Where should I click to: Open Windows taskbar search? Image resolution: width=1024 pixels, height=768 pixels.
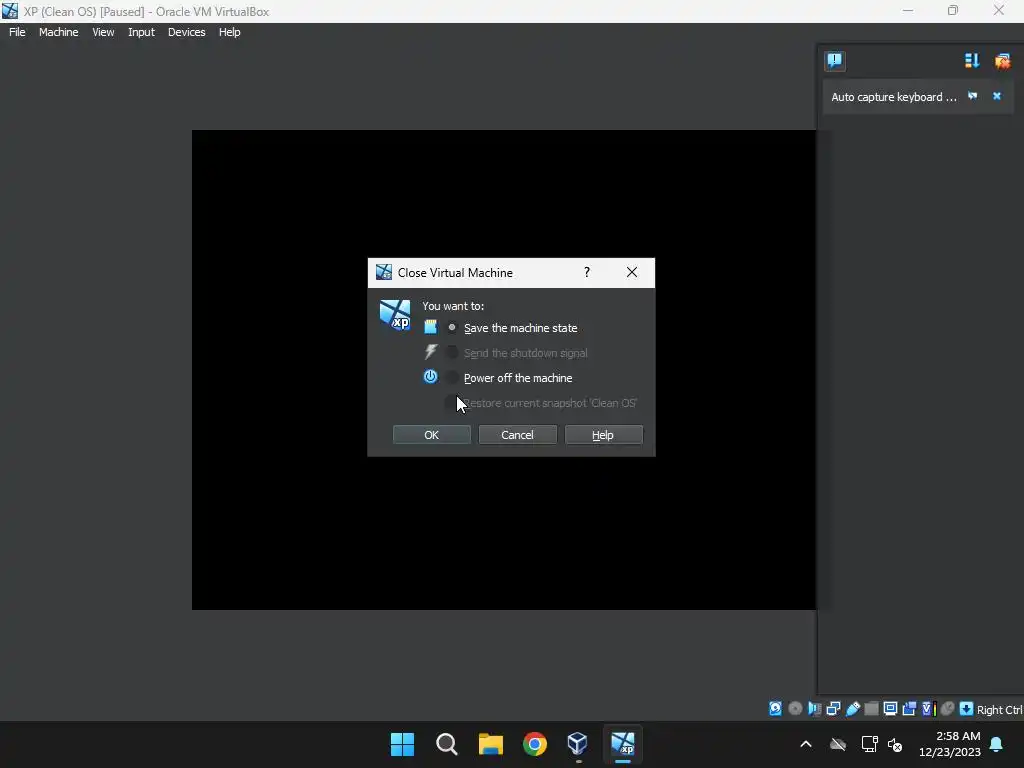coord(447,744)
